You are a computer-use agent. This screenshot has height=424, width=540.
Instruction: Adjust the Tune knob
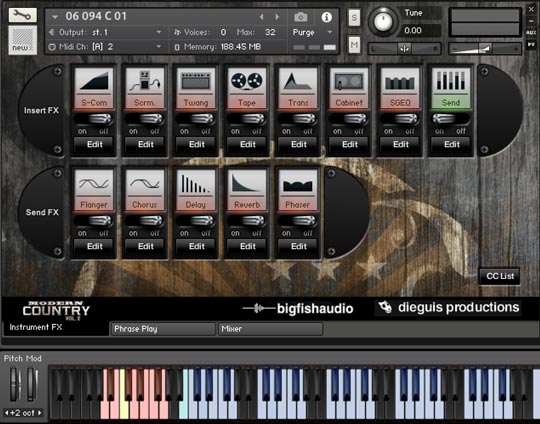(x=383, y=21)
